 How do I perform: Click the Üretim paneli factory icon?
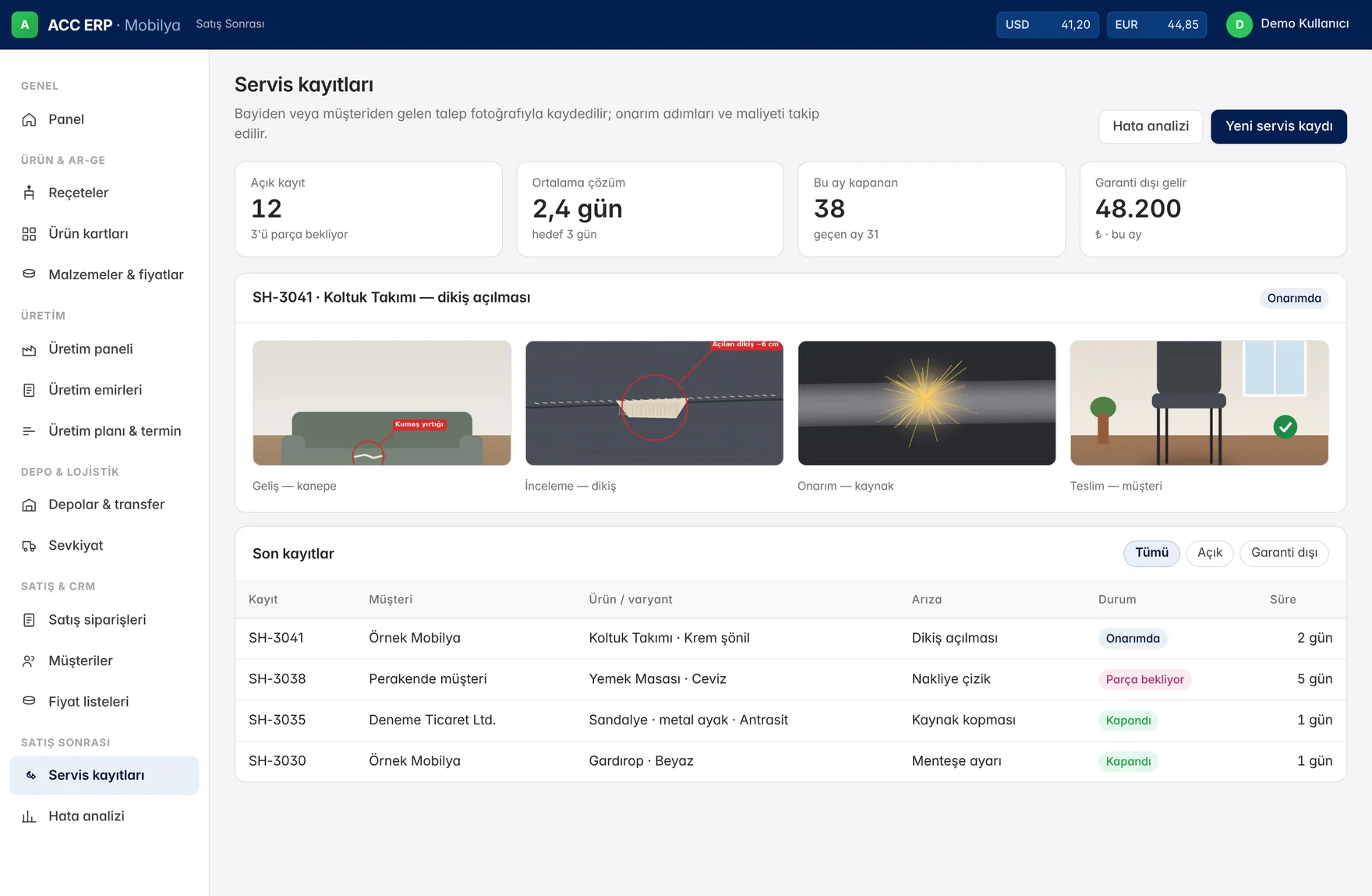tap(29, 349)
